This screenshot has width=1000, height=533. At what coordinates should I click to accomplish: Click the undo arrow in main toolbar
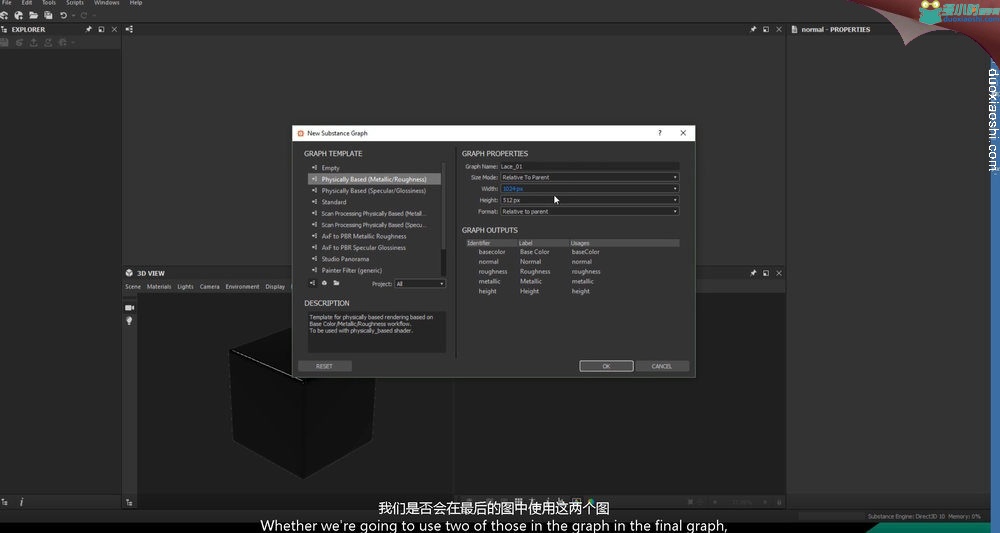click(x=63, y=15)
